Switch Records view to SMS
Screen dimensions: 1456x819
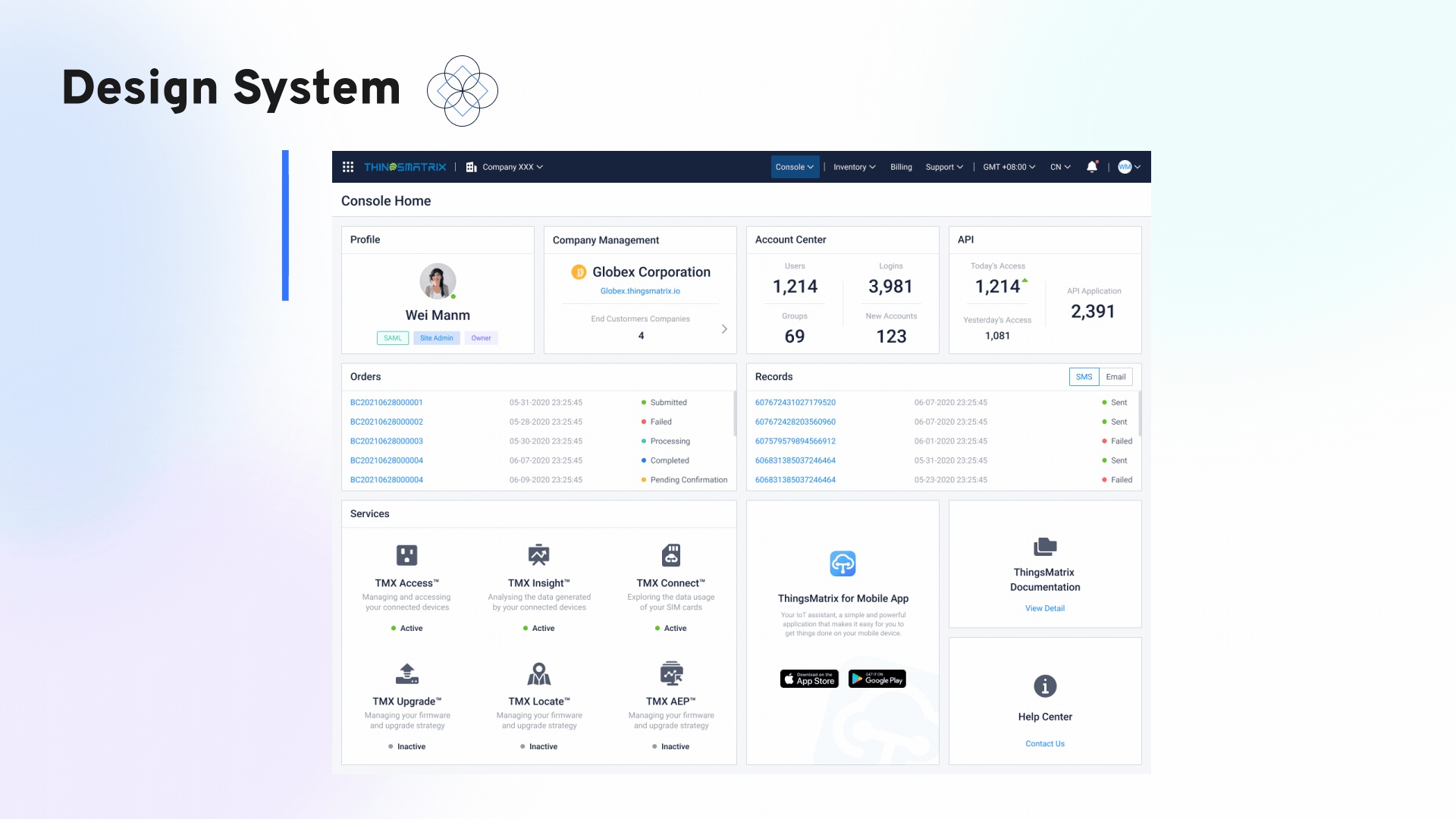coord(1084,377)
